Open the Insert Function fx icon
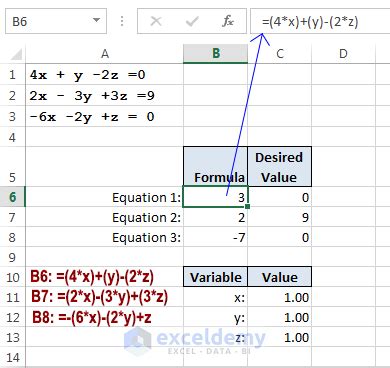390x368 pixels. tap(228, 21)
